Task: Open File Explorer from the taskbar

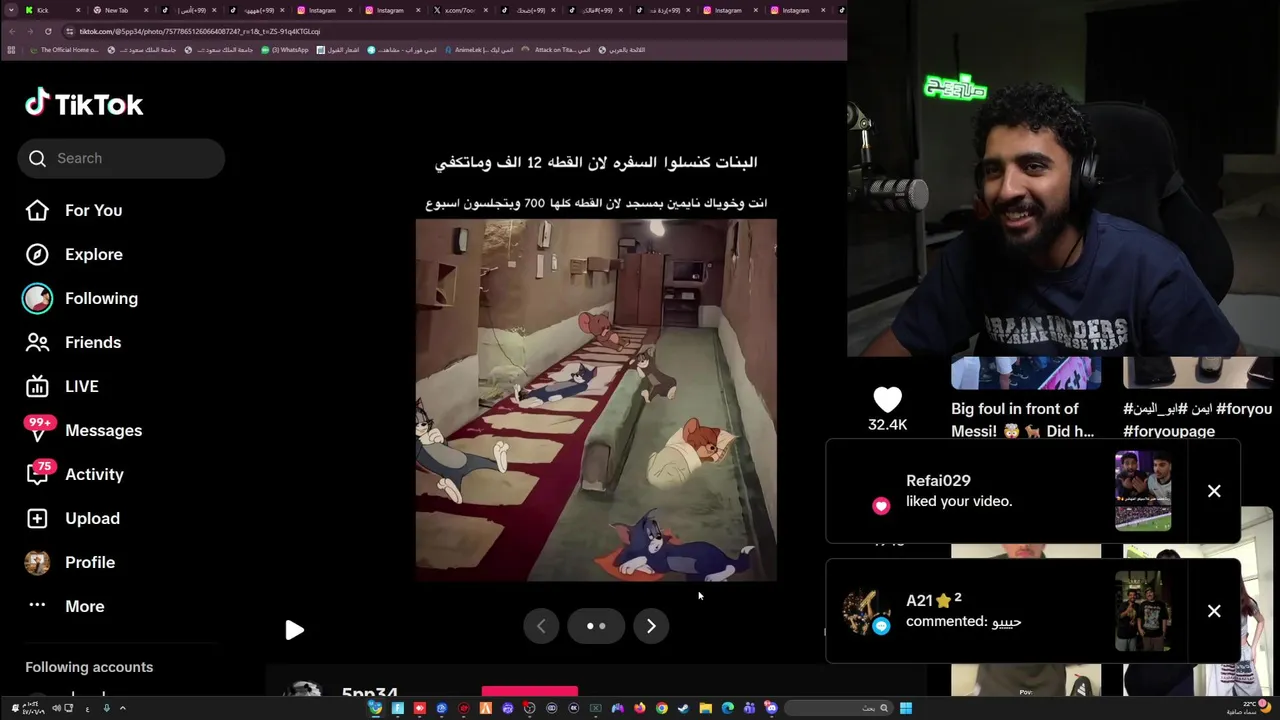Action: pyautogui.click(x=706, y=708)
